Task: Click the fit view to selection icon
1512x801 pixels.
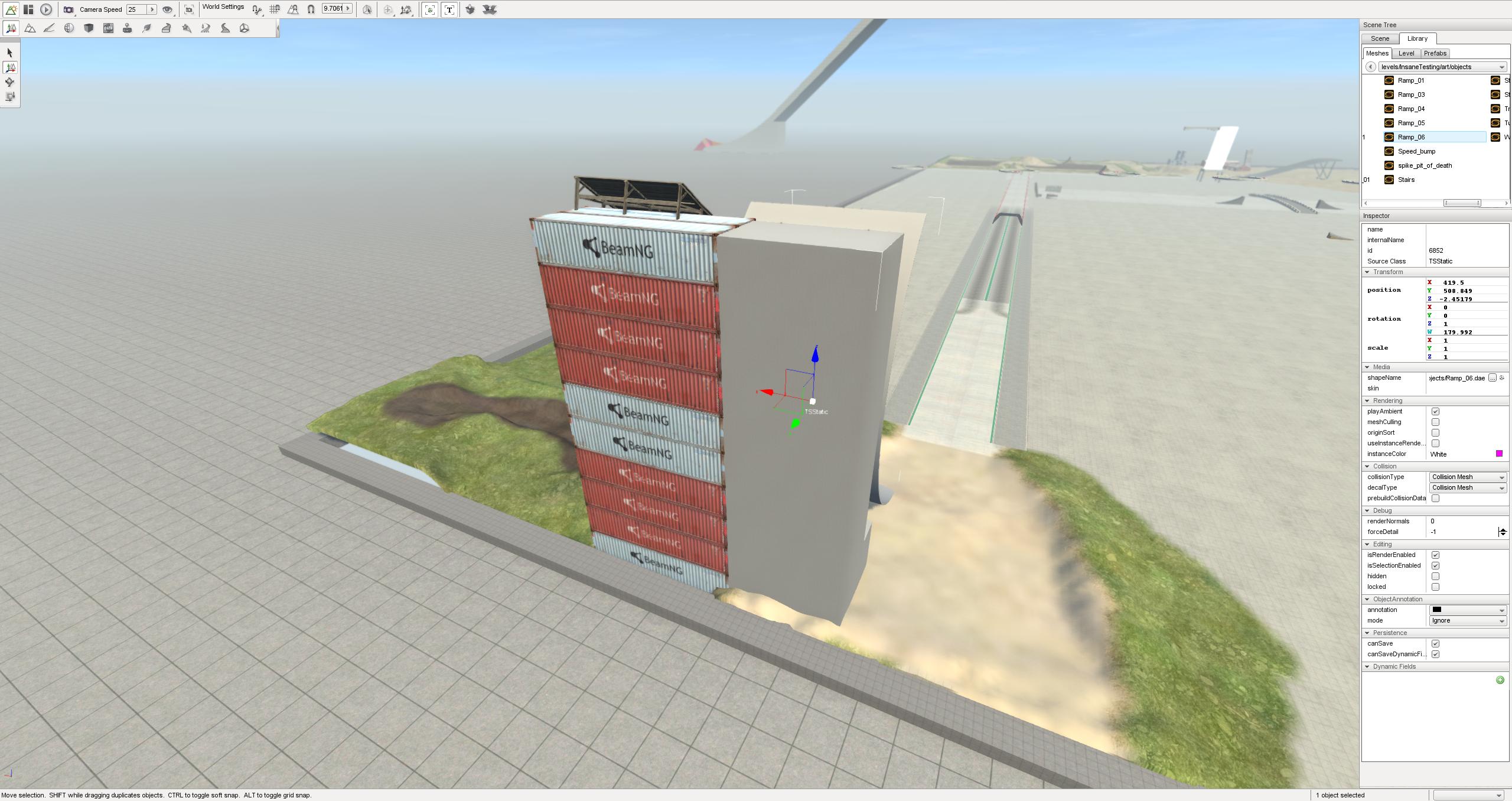Action: (189, 9)
